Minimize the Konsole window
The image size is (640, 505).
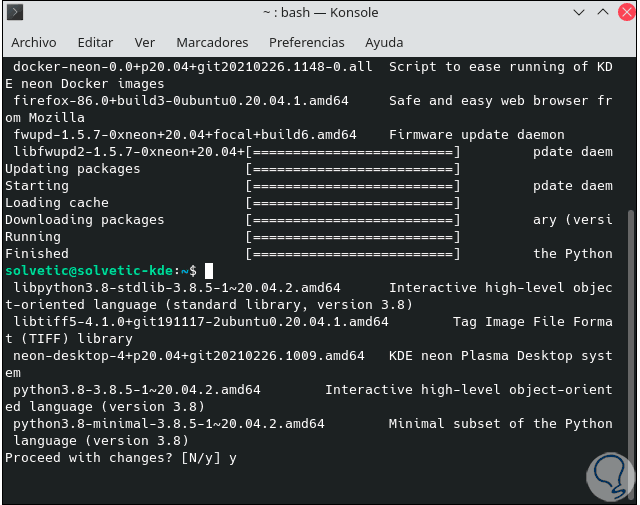click(580, 14)
